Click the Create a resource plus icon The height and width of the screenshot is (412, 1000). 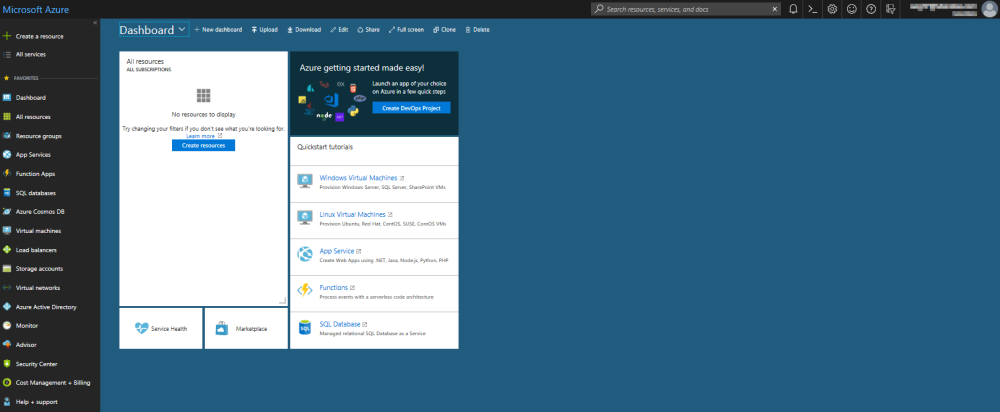coord(7,36)
